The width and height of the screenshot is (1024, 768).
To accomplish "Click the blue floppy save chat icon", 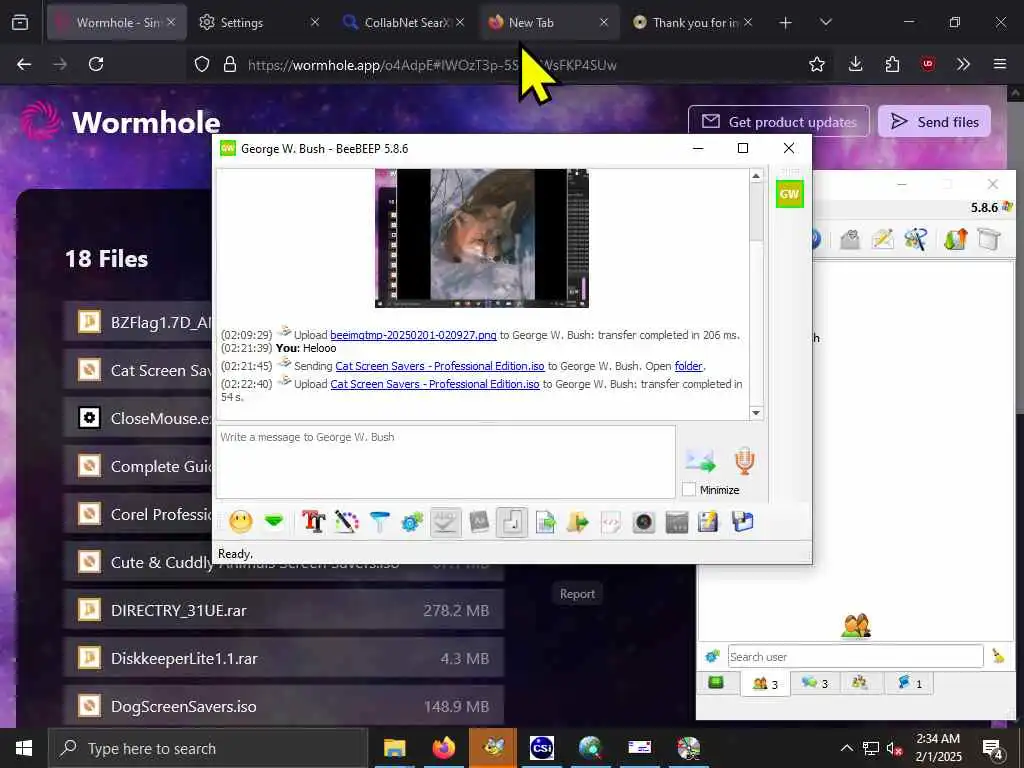I will [x=743, y=522].
